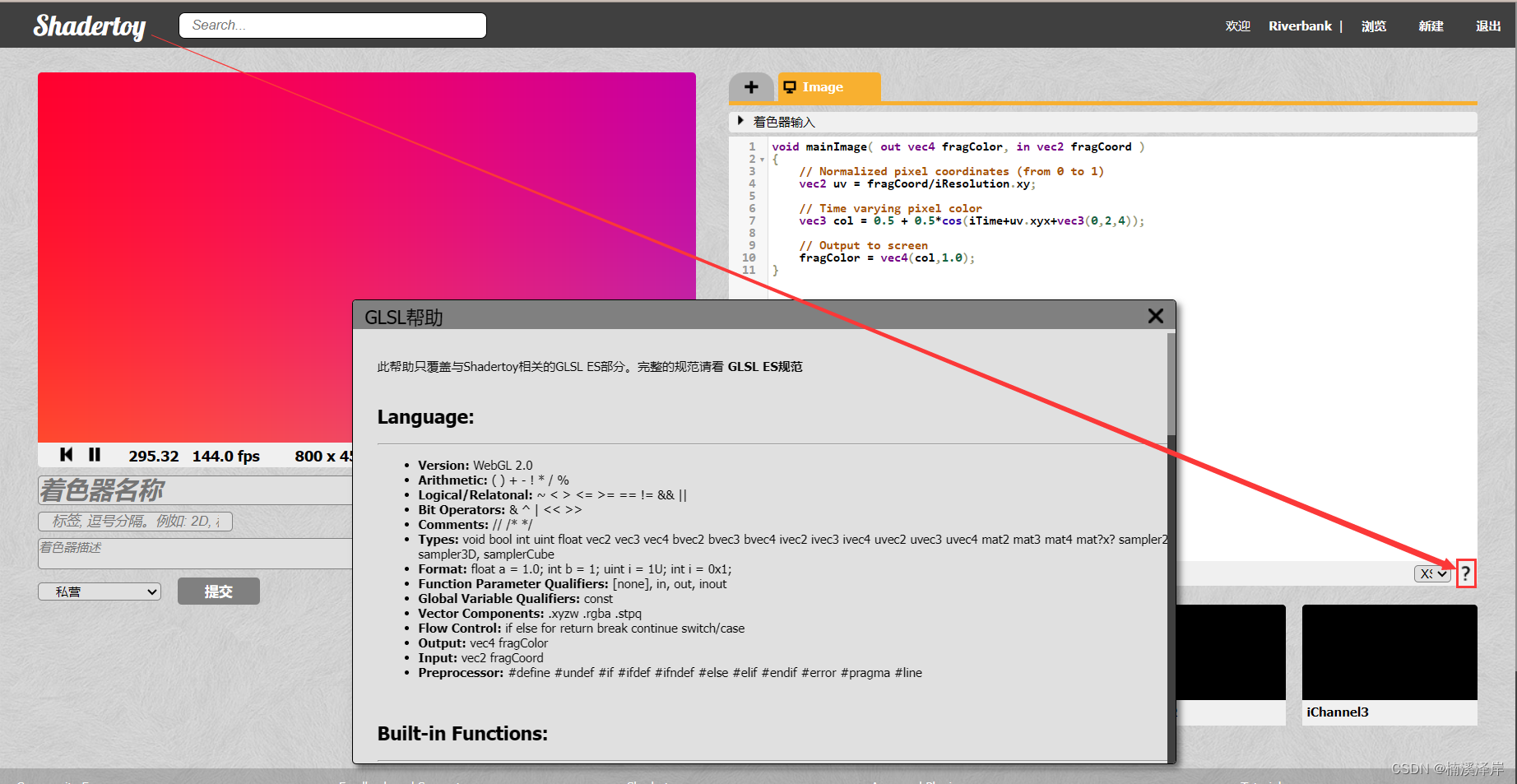The width and height of the screenshot is (1517, 784).
Task: Click the fragColor line 10 in editor
Action: click(887, 258)
